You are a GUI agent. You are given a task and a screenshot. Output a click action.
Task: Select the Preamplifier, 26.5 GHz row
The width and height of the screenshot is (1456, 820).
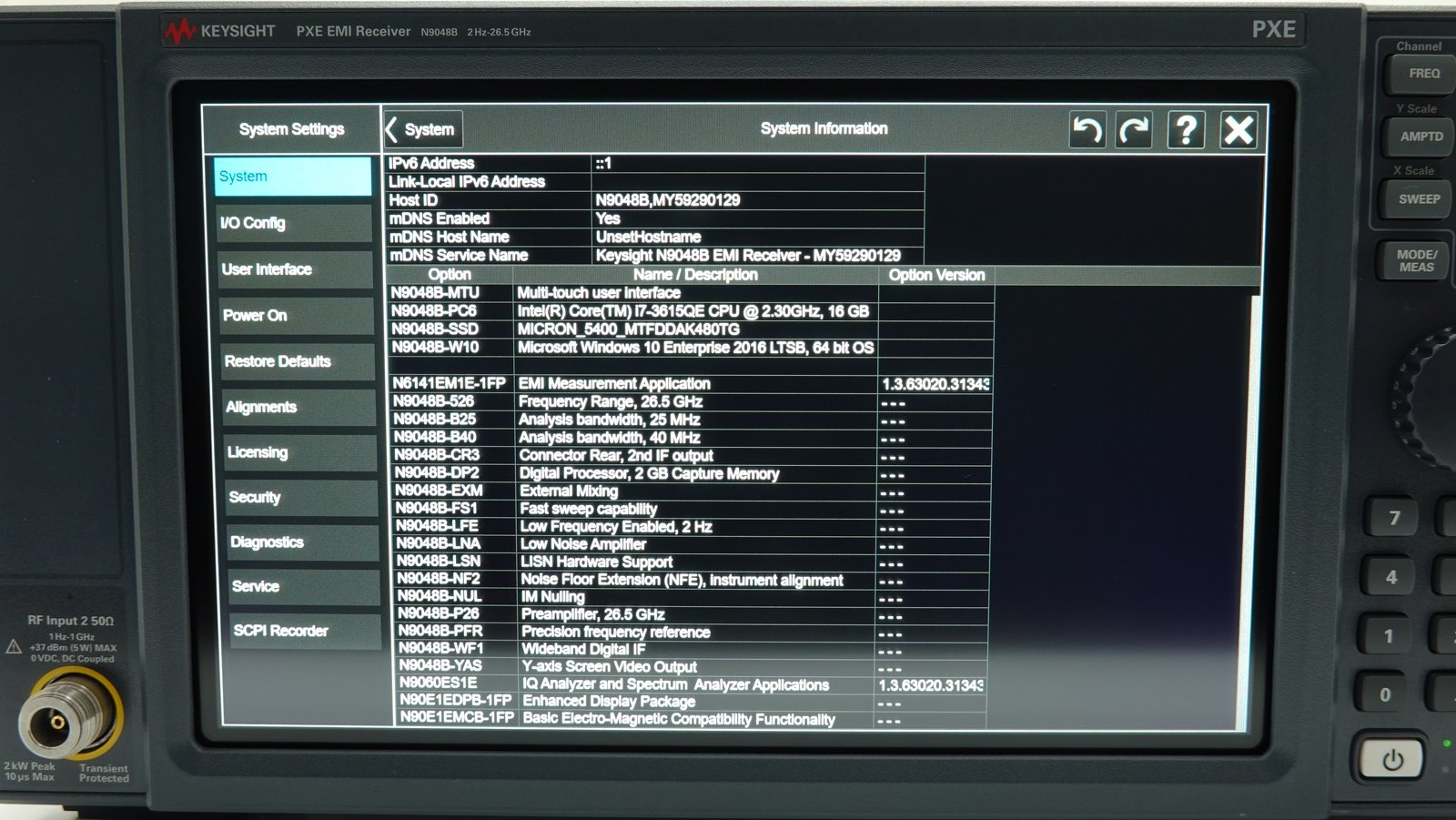click(x=691, y=614)
